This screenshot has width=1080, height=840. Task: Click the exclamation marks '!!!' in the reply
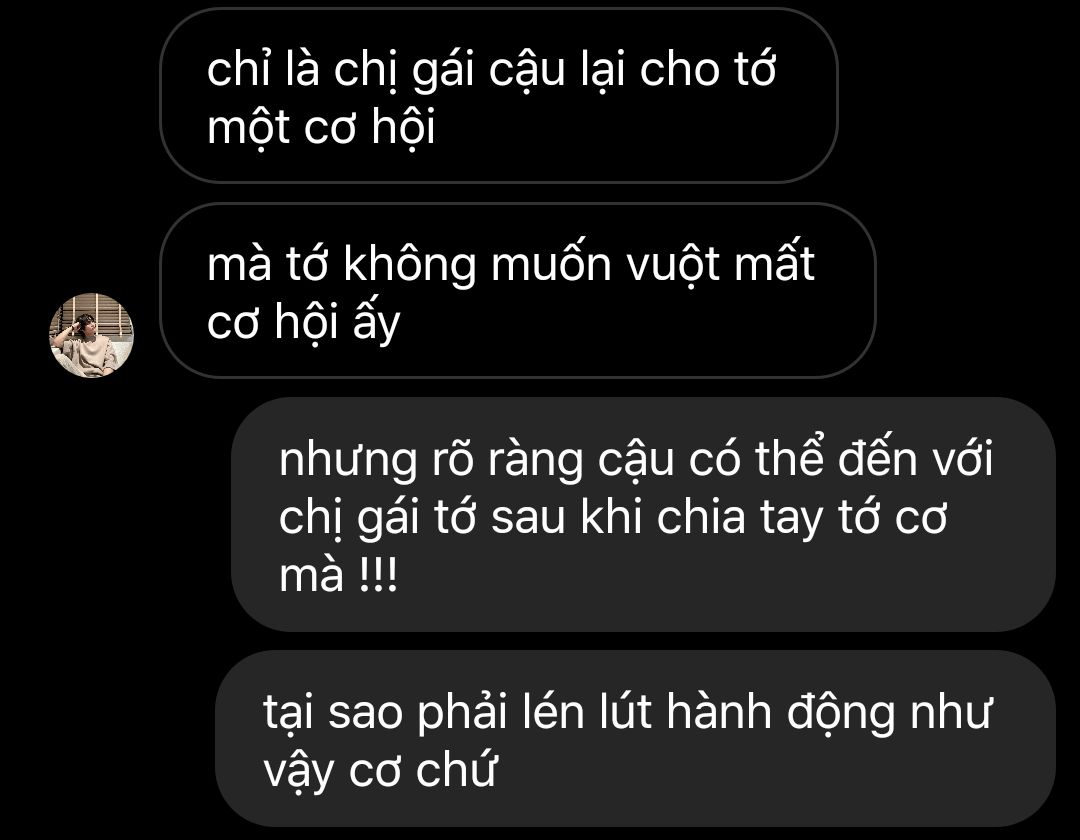379,575
